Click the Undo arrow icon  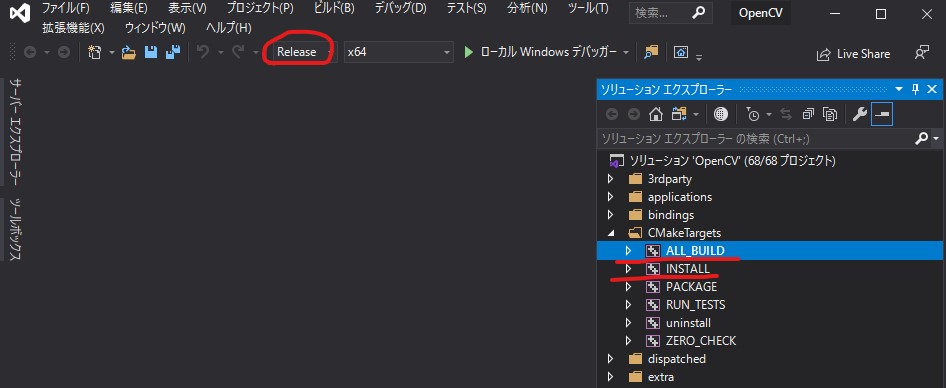tap(203, 52)
